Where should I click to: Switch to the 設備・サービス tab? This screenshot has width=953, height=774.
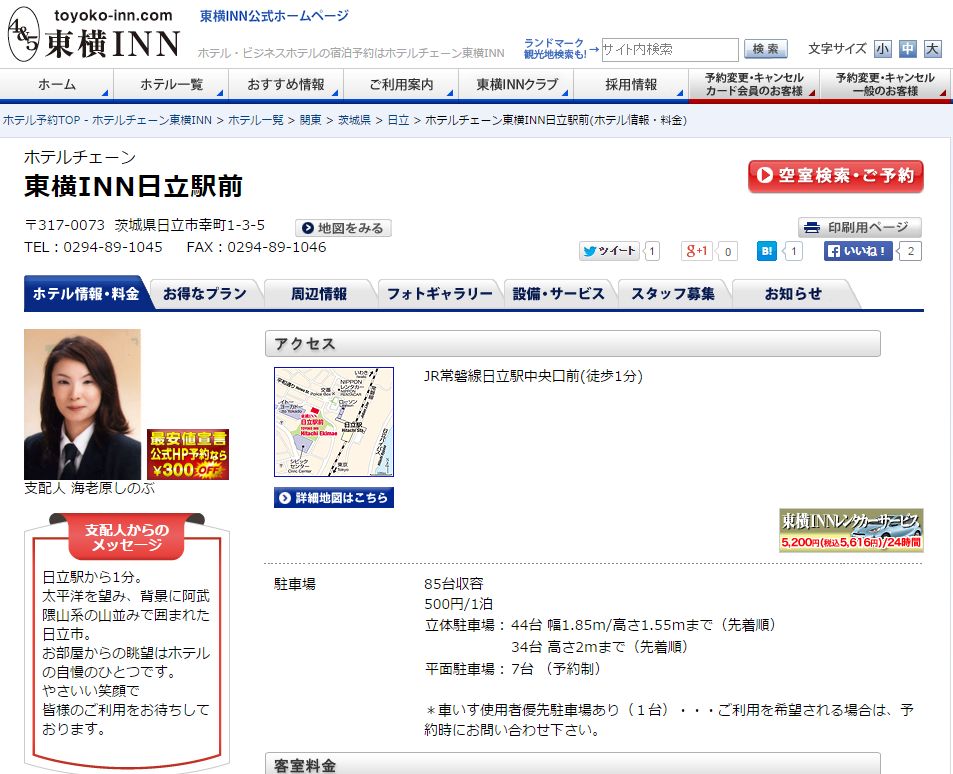click(x=559, y=294)
